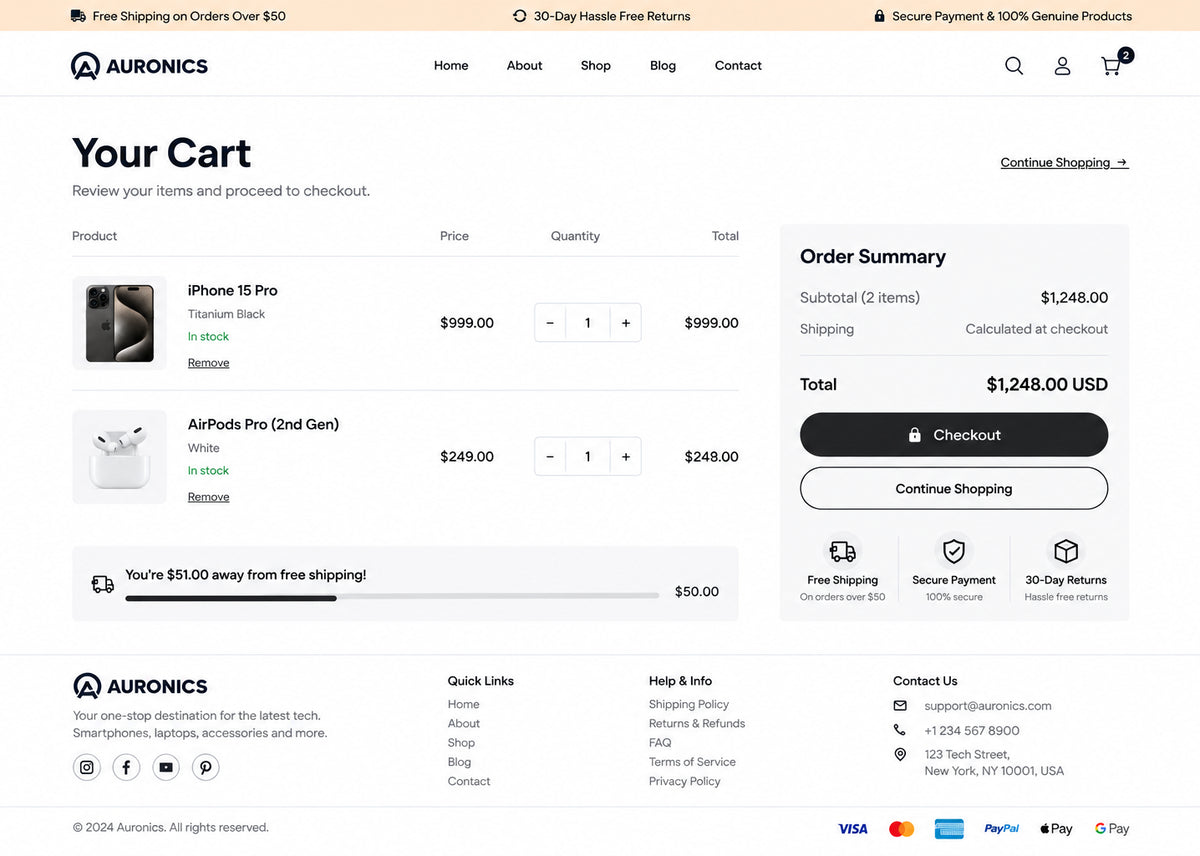The height and width of the screenshot is (856, 1200).
Task: Open the user account icon
Action: point(1062,66)
